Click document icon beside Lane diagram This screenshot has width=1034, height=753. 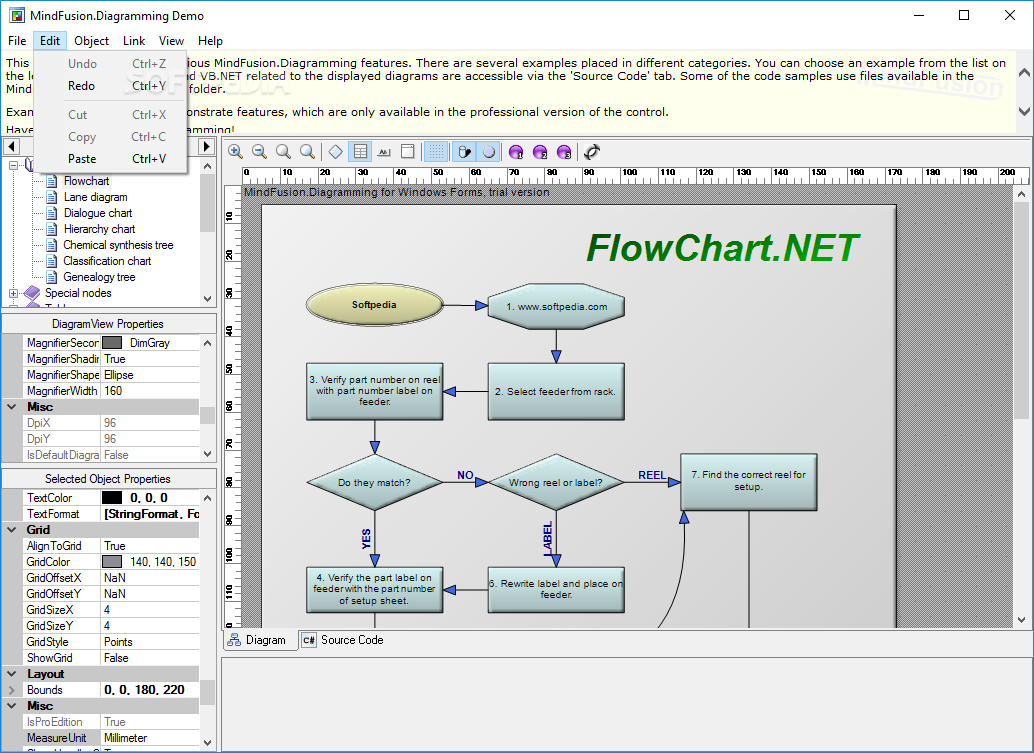(x=51, y=197)
